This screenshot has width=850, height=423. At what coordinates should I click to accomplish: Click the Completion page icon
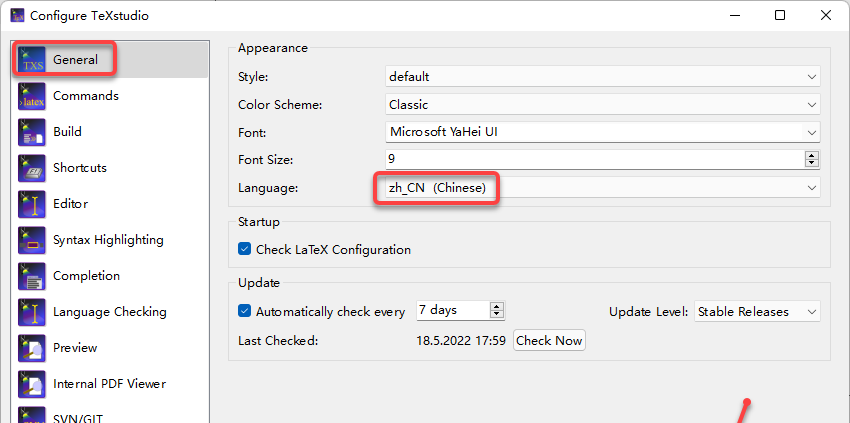[x=31, y=276]
